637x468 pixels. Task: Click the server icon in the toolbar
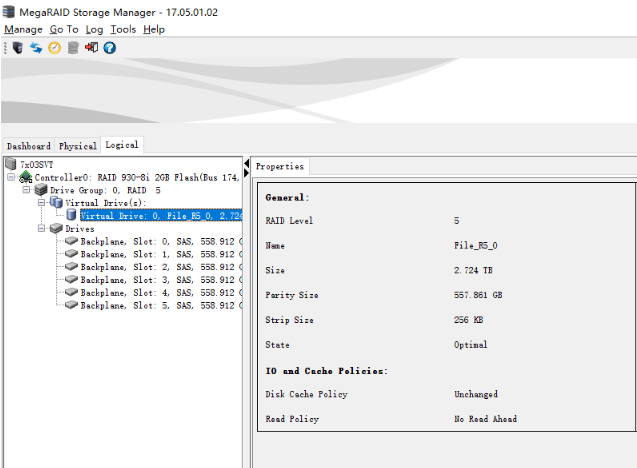(17, 47)
